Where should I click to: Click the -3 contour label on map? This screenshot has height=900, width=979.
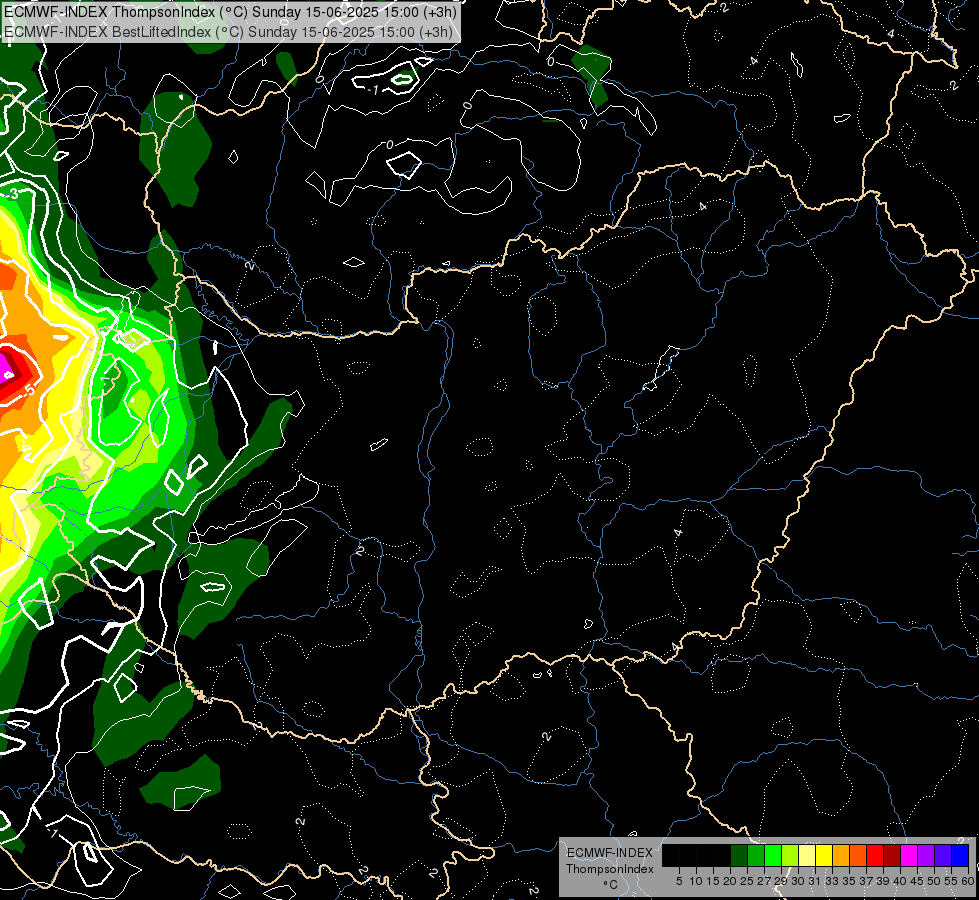13,194
